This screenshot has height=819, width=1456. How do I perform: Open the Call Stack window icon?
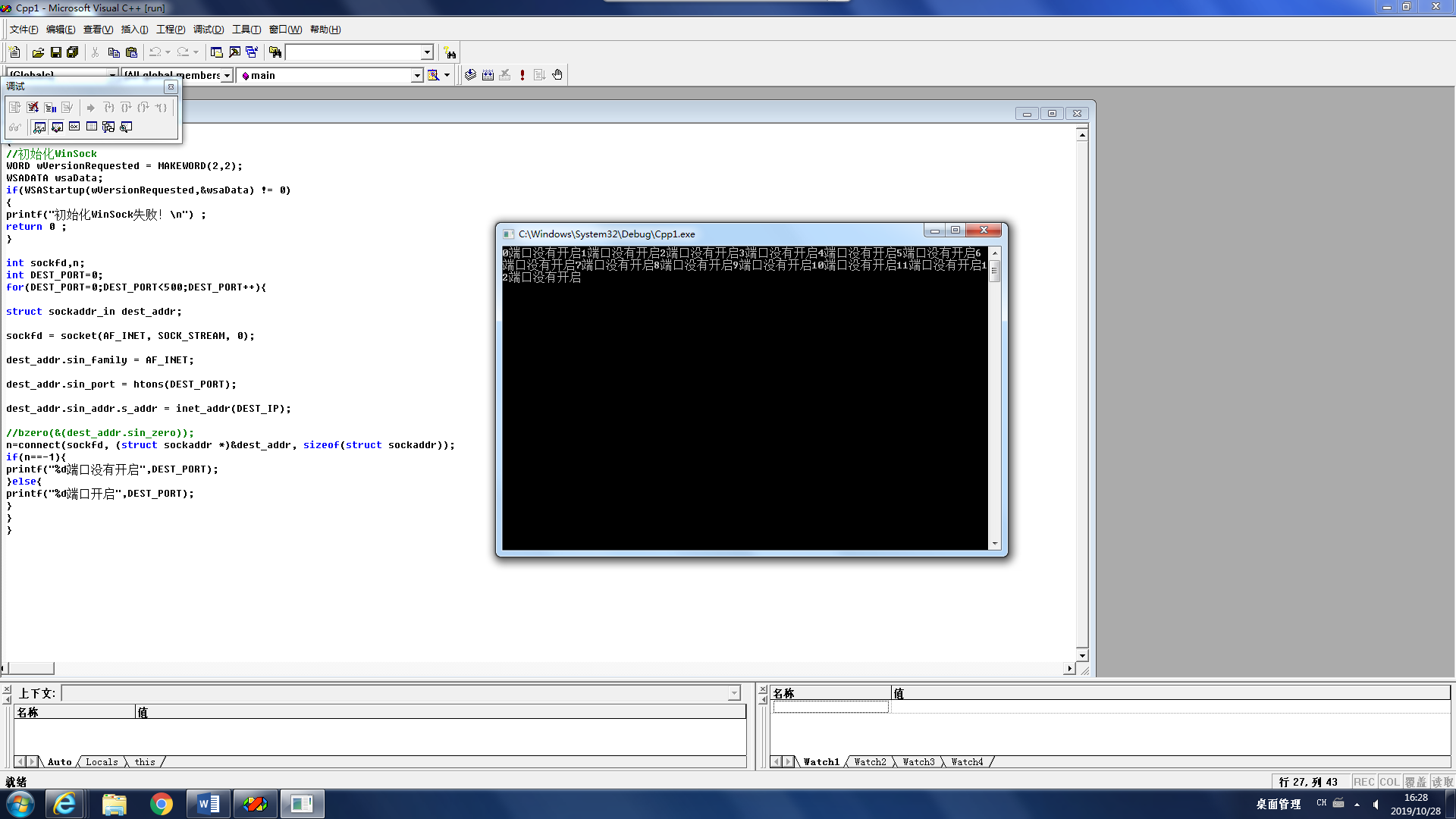coord(108,127)
